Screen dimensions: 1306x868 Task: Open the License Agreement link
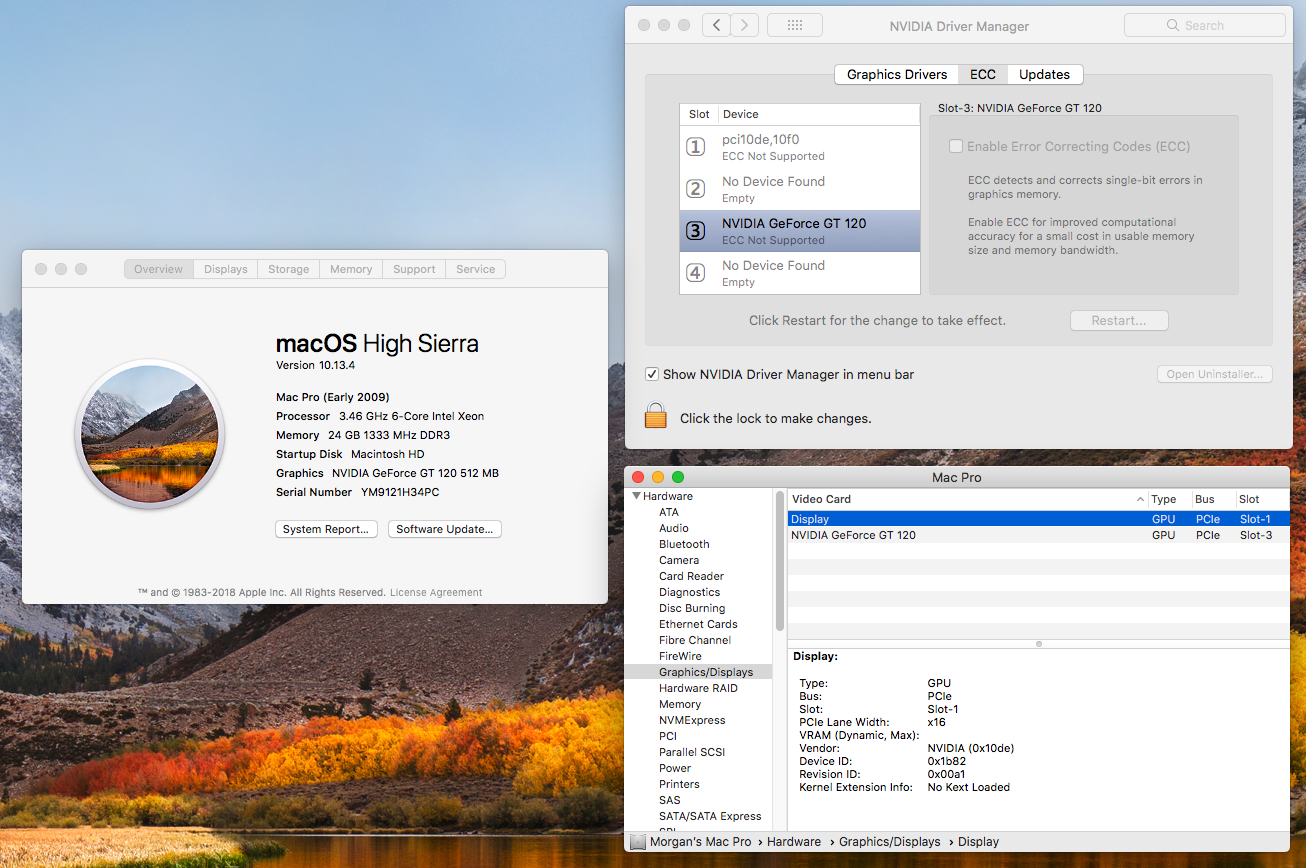coord(436,592)
